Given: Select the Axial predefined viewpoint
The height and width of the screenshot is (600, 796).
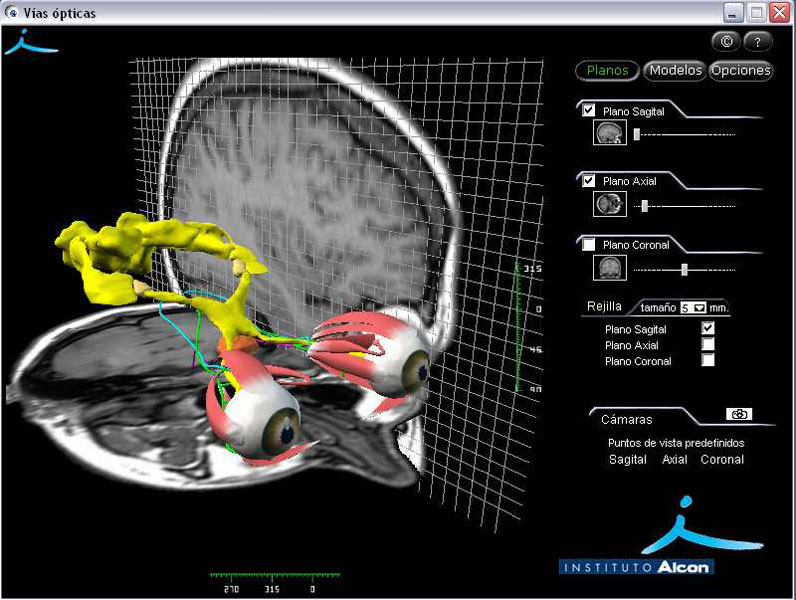Looking at the screenshot, I should tap(675, 460).
